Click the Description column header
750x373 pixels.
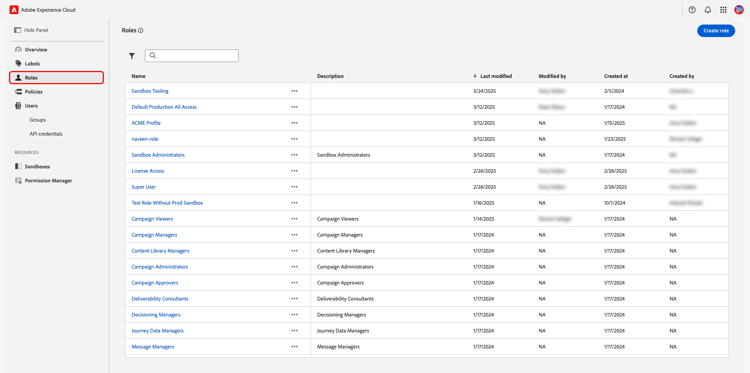pos(330,76)
